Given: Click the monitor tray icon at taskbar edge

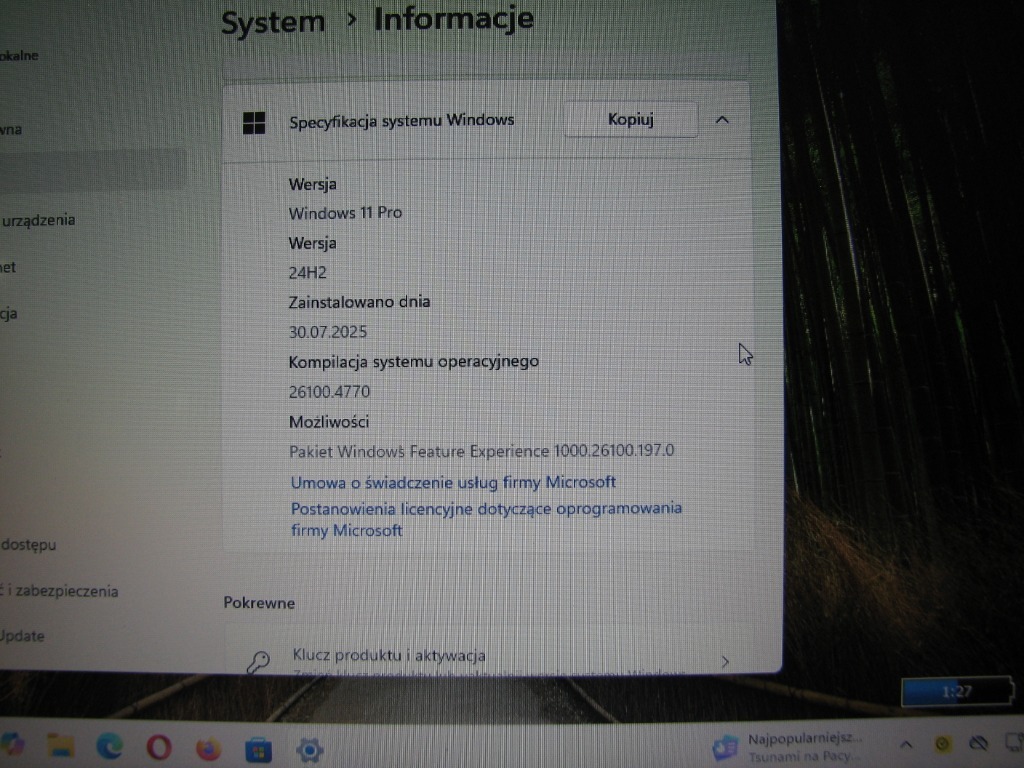Looking at the screenshot, I should click(1014, 743).
